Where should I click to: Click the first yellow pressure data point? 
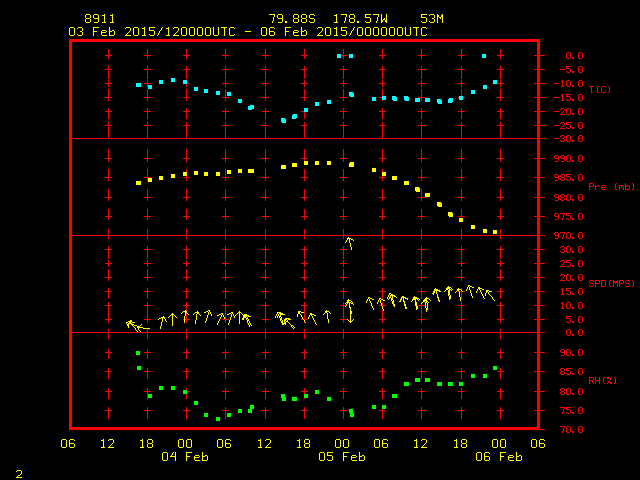tap(138, 183)
